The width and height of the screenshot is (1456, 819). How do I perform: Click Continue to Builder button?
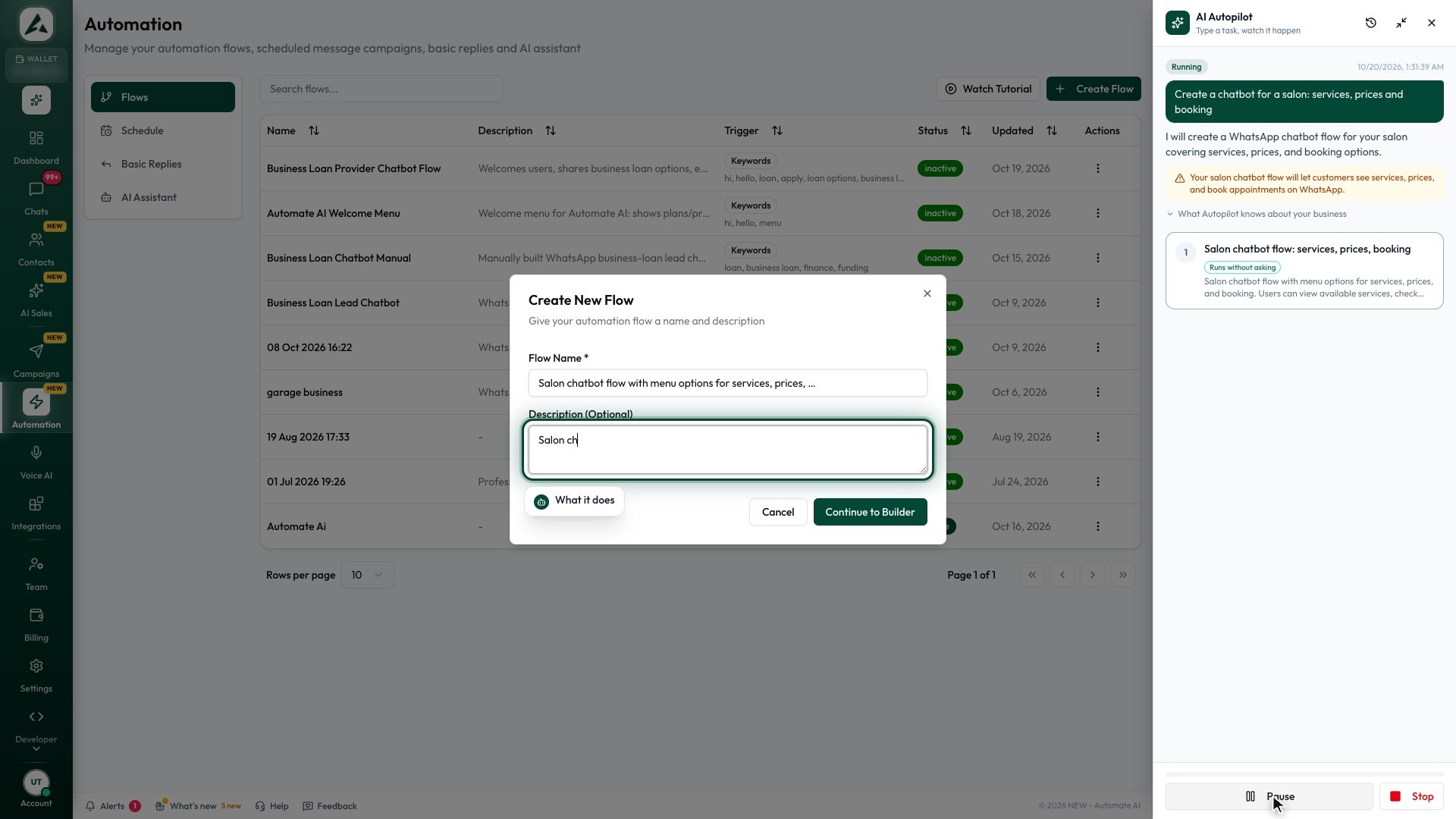click(870, 512)
